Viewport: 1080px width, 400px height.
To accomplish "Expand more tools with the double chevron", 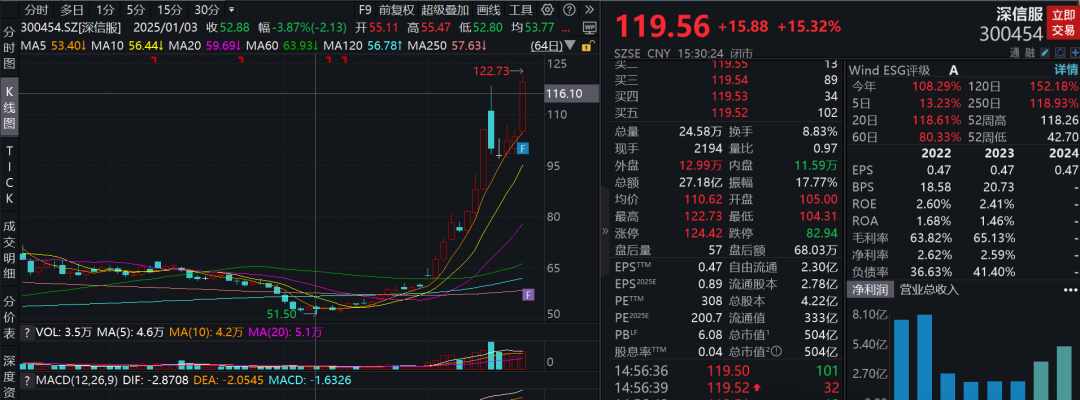I will click(588, 10).
